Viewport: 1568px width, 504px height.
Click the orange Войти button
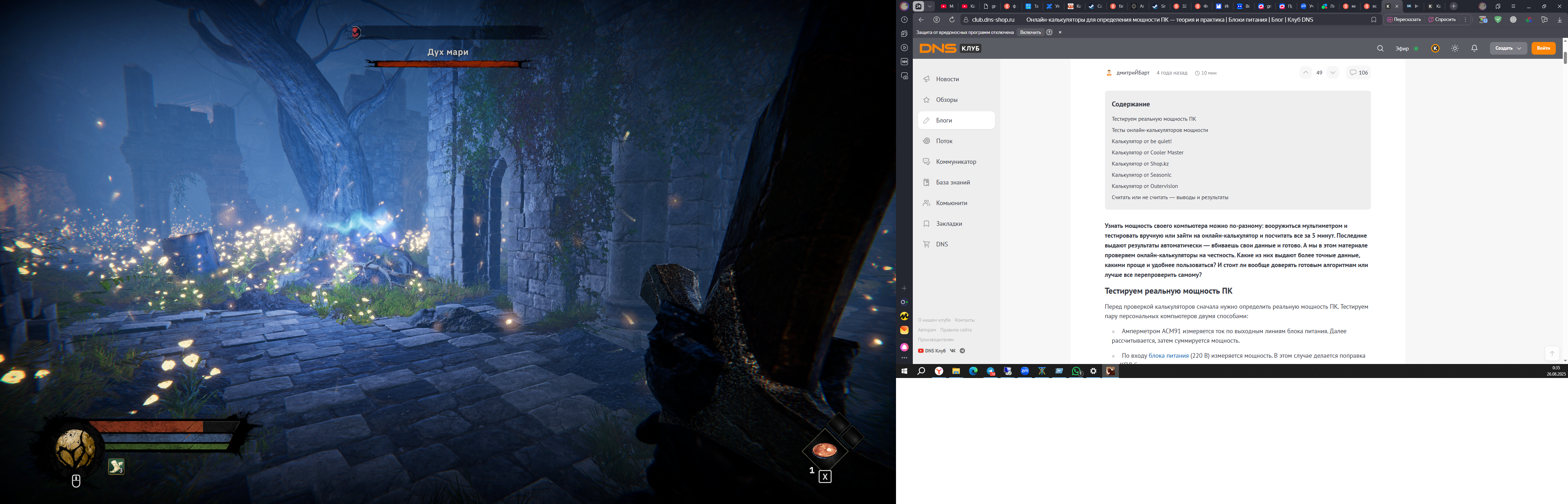(x=1543, y=49)
